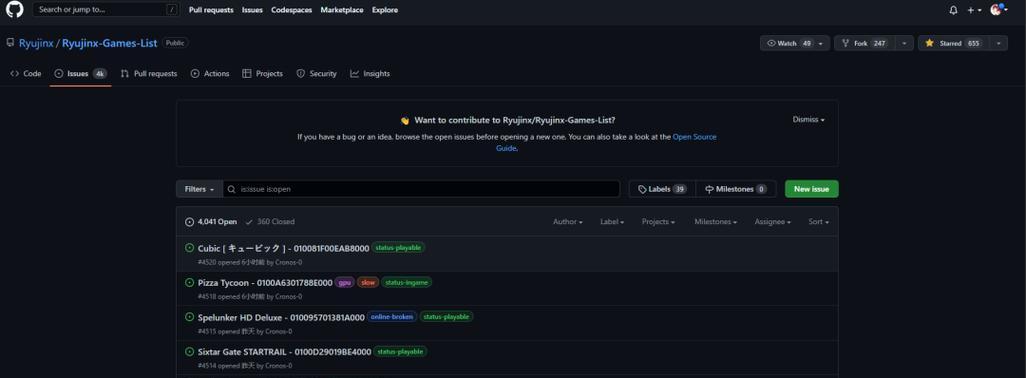Switch to the repository Pull requests tab
Screen dimensions: 1026x378
(149, 74)
